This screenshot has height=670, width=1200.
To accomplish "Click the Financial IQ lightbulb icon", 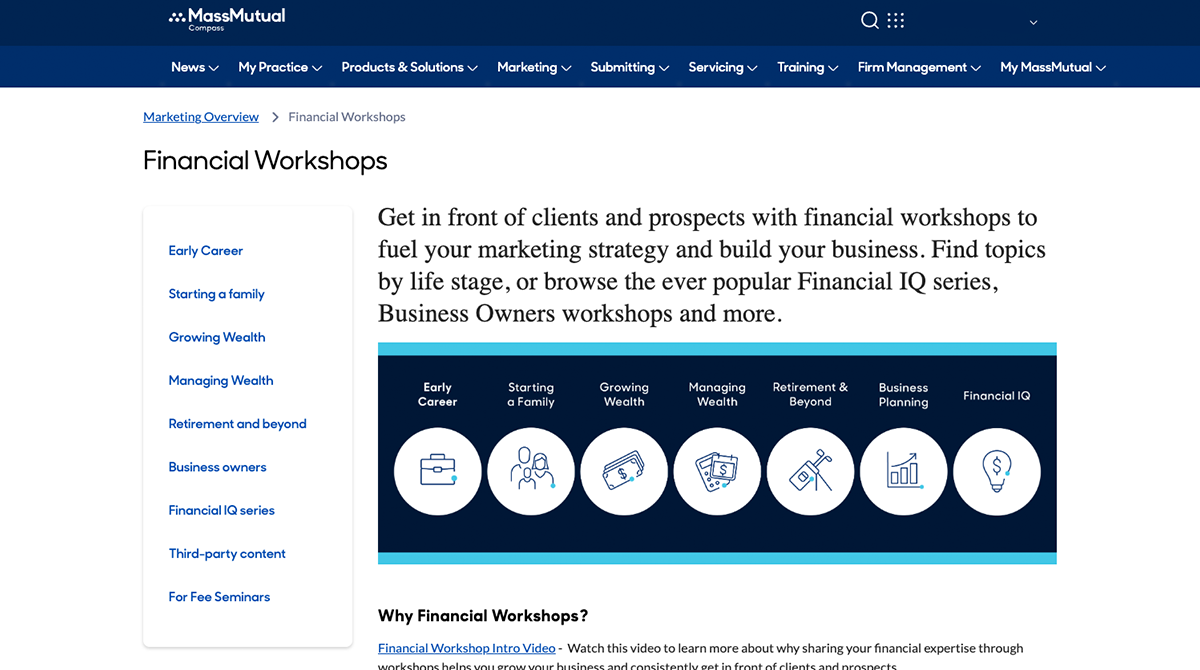I will point(996,471).
